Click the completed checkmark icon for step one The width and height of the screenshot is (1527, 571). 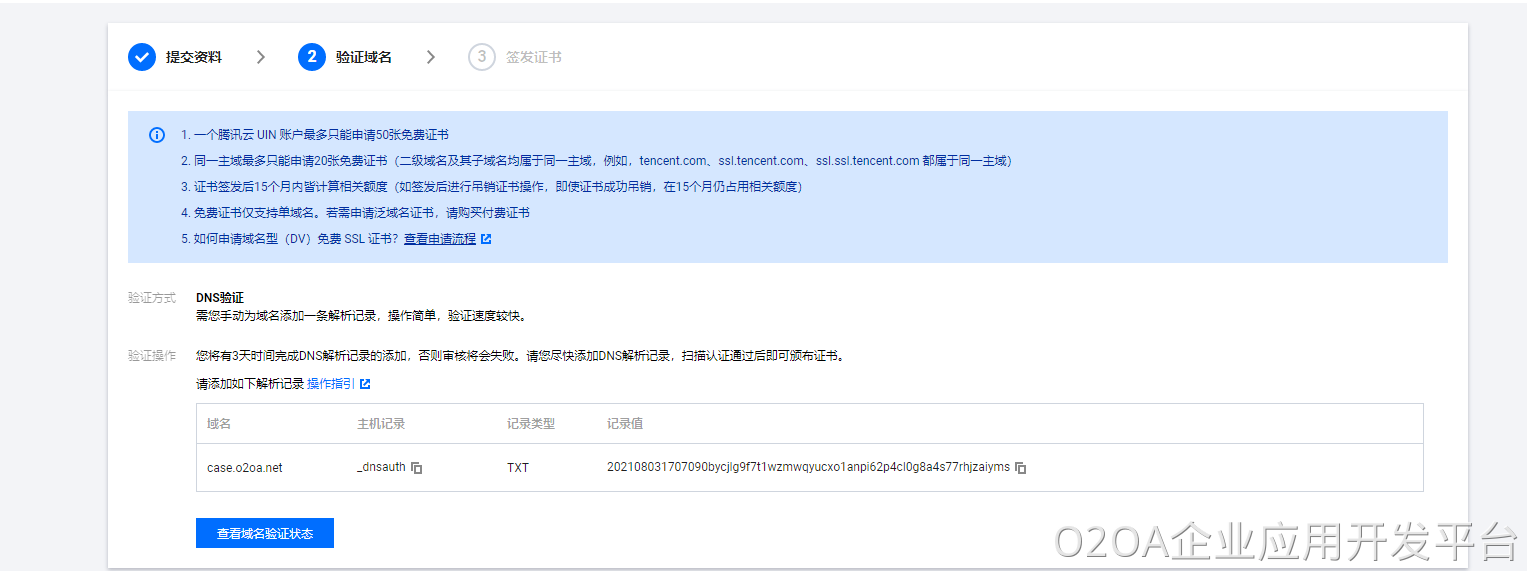142,57
